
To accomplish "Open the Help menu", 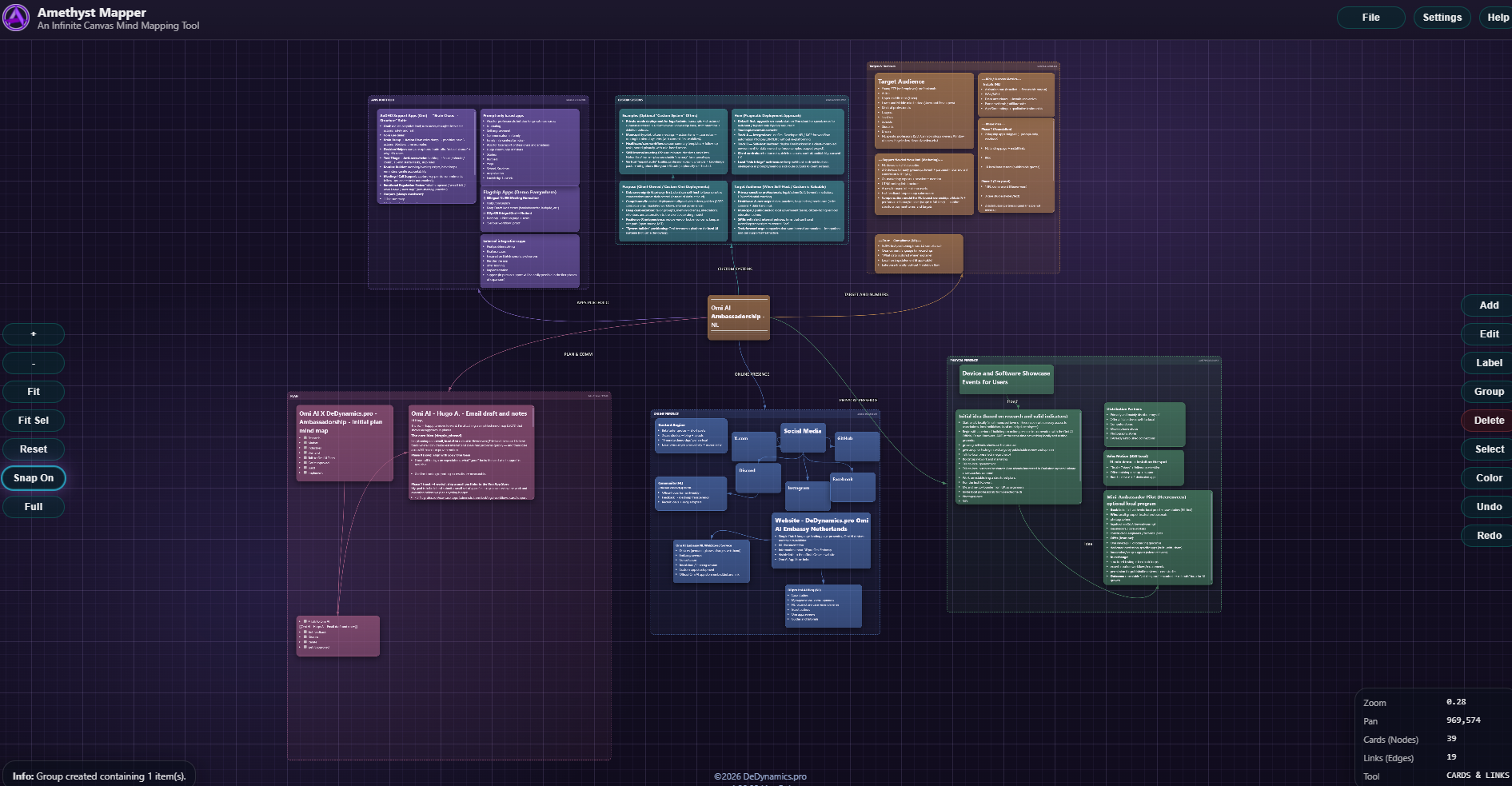I will 1497,18.
